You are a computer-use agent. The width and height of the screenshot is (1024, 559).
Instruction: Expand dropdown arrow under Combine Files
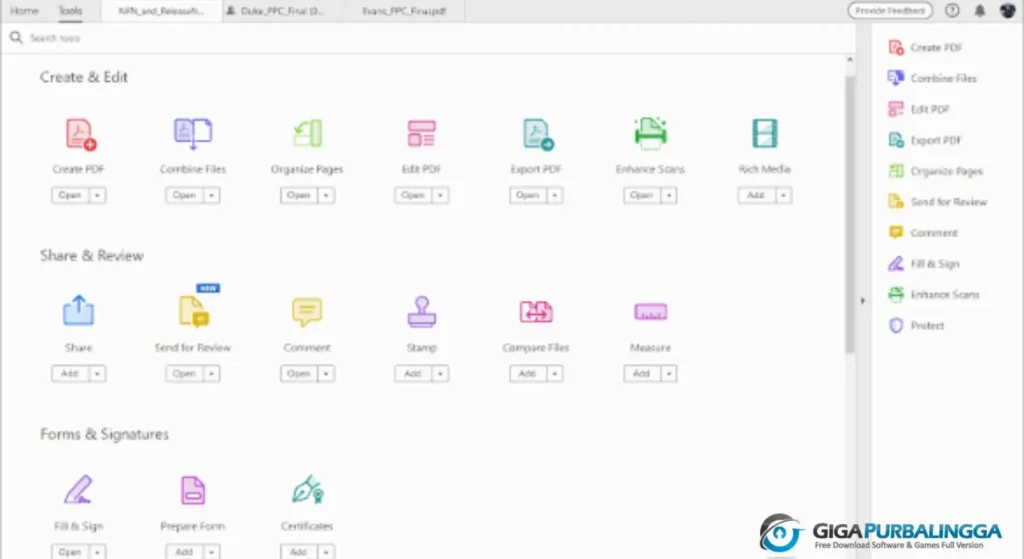click(x=212, y=195)
